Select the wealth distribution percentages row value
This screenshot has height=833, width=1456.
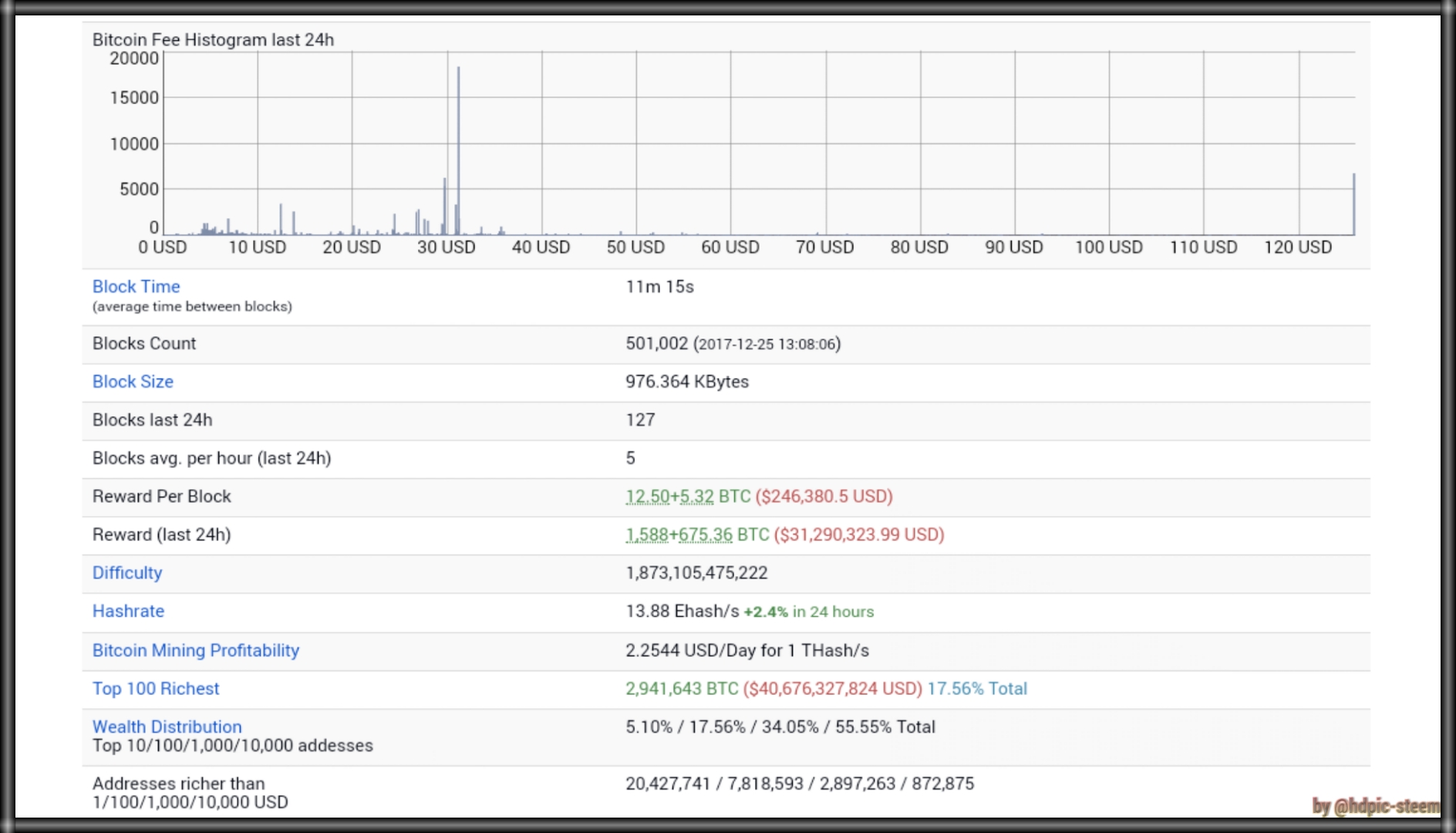click(780, 727)
